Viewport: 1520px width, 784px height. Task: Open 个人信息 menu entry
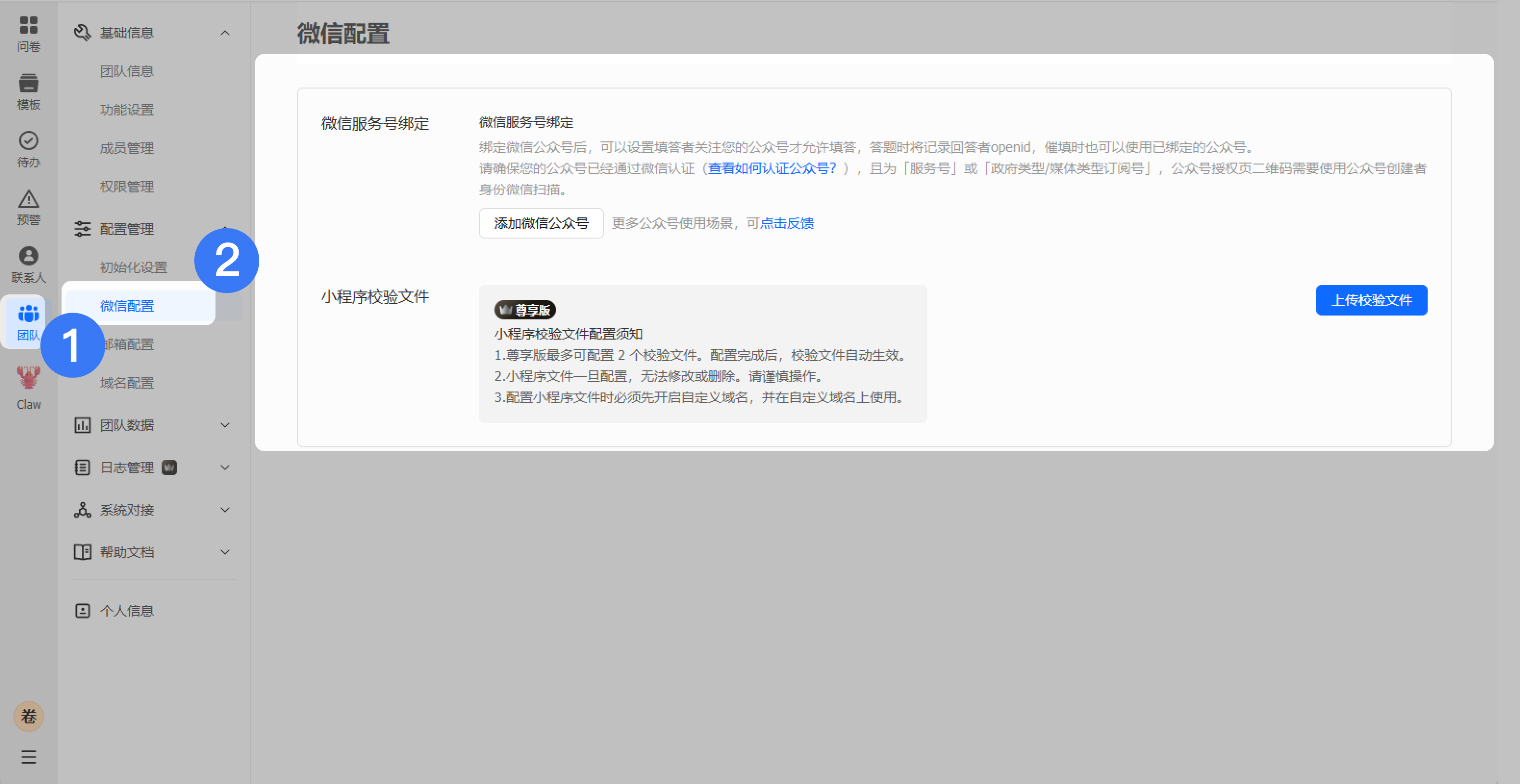tap(127, 610)
